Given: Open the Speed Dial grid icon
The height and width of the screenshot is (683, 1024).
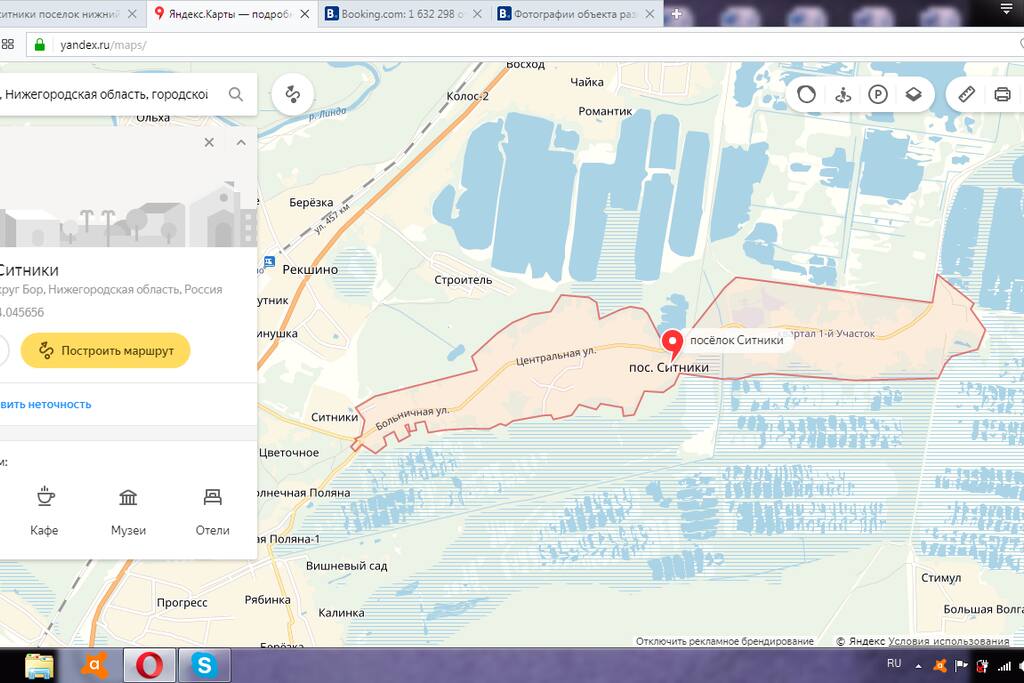Looking at the screenshot, I should (x=8, y=44).
